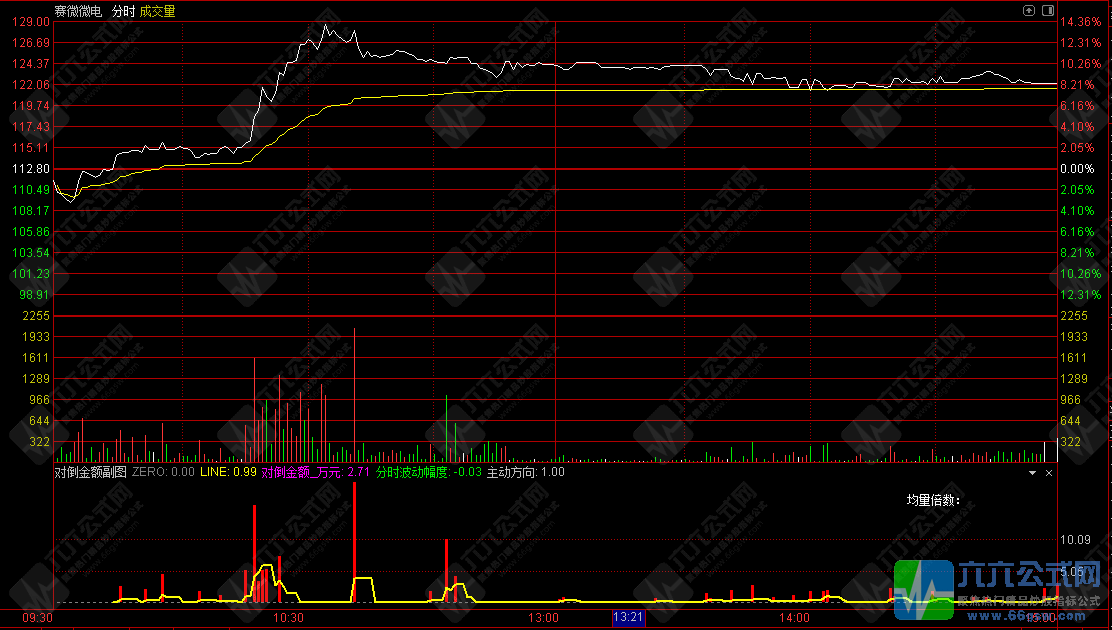This screenshot has width=1112, height=630.
Task: Open the indicator panel dropdown arrow
Action: (x=1033, y=472)
